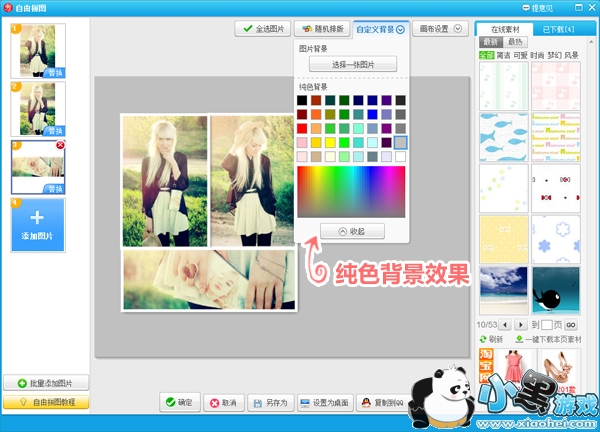600x432 pixels.
Task: Filter materials by 简洁
Action: [503, 55]
